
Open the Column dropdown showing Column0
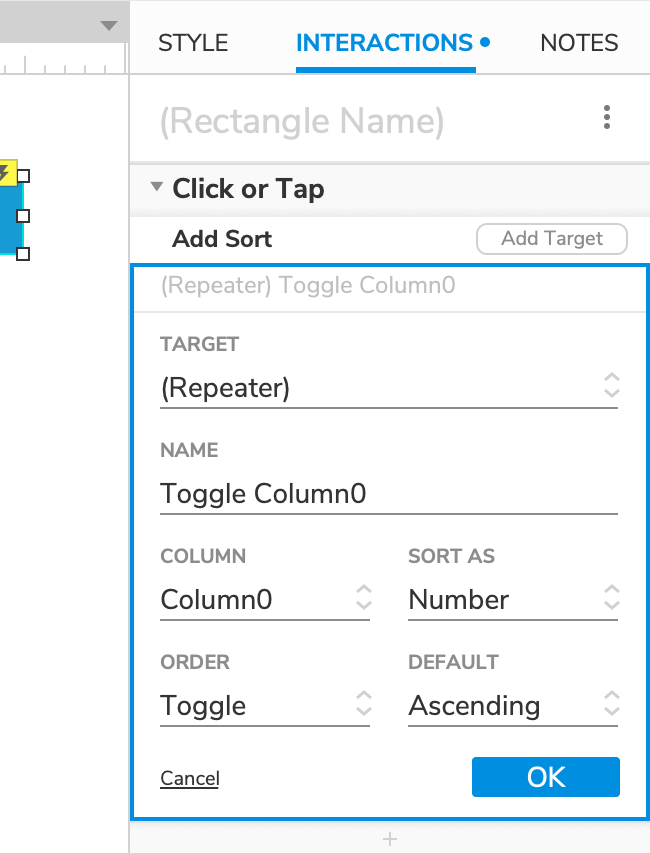click(x=363, y=598)
